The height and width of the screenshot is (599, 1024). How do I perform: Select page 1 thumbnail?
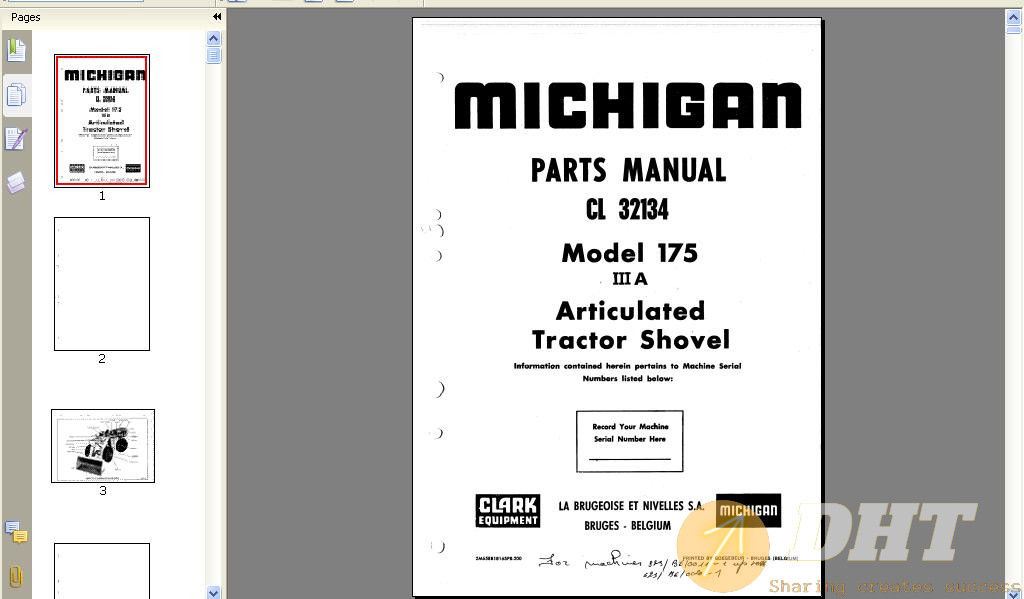tap(102, 121)
